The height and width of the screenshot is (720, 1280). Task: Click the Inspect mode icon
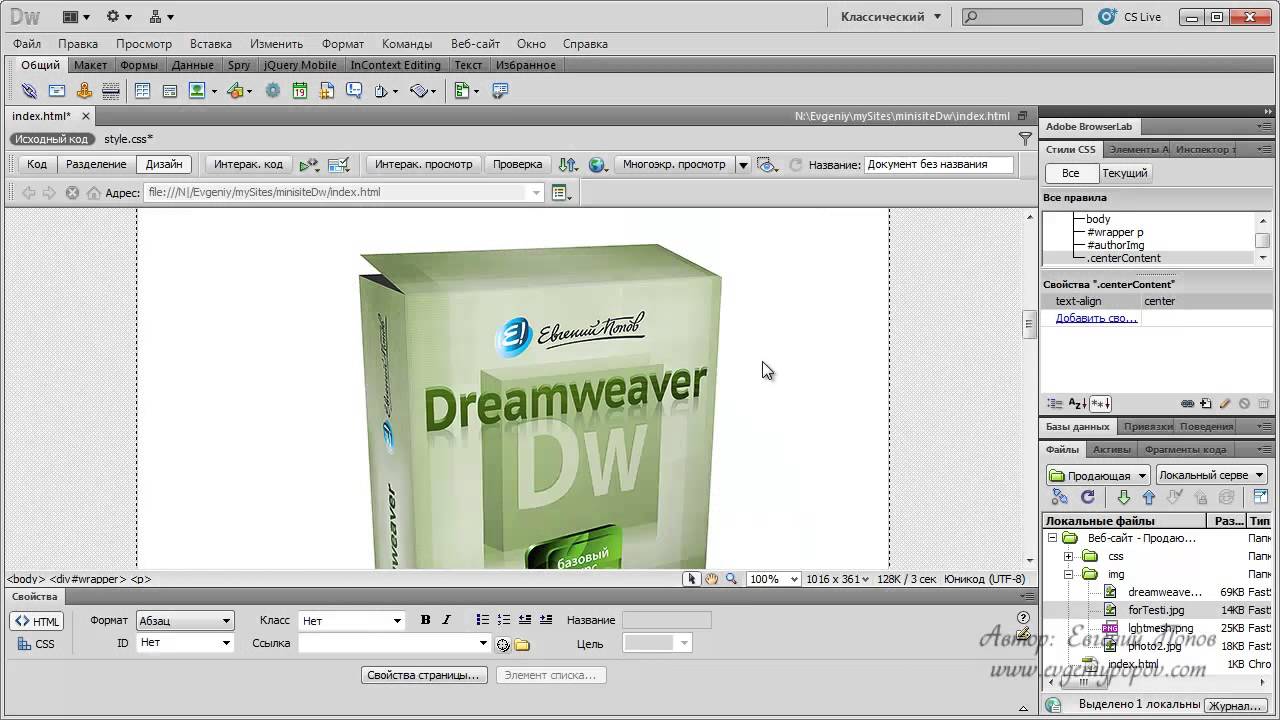click(x=339, y=165)
